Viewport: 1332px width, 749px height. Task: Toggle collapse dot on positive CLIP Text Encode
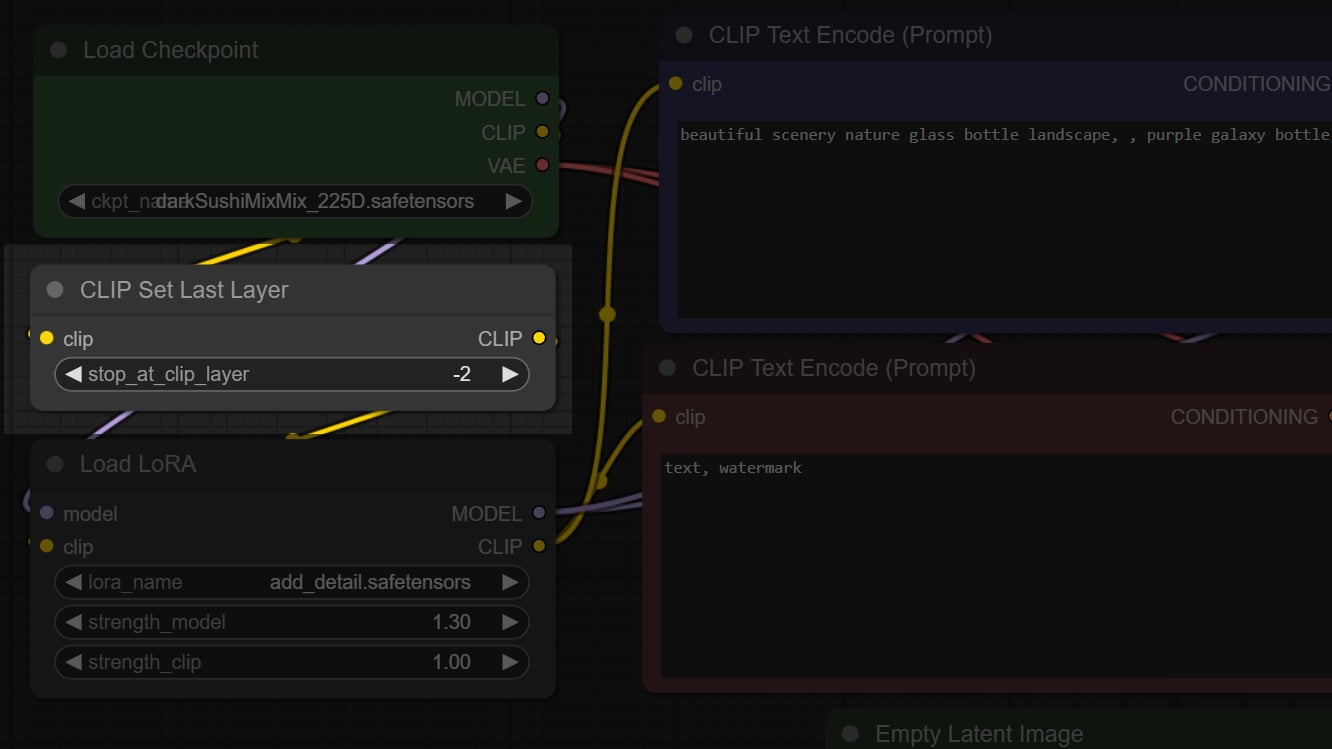pos(684,35)
